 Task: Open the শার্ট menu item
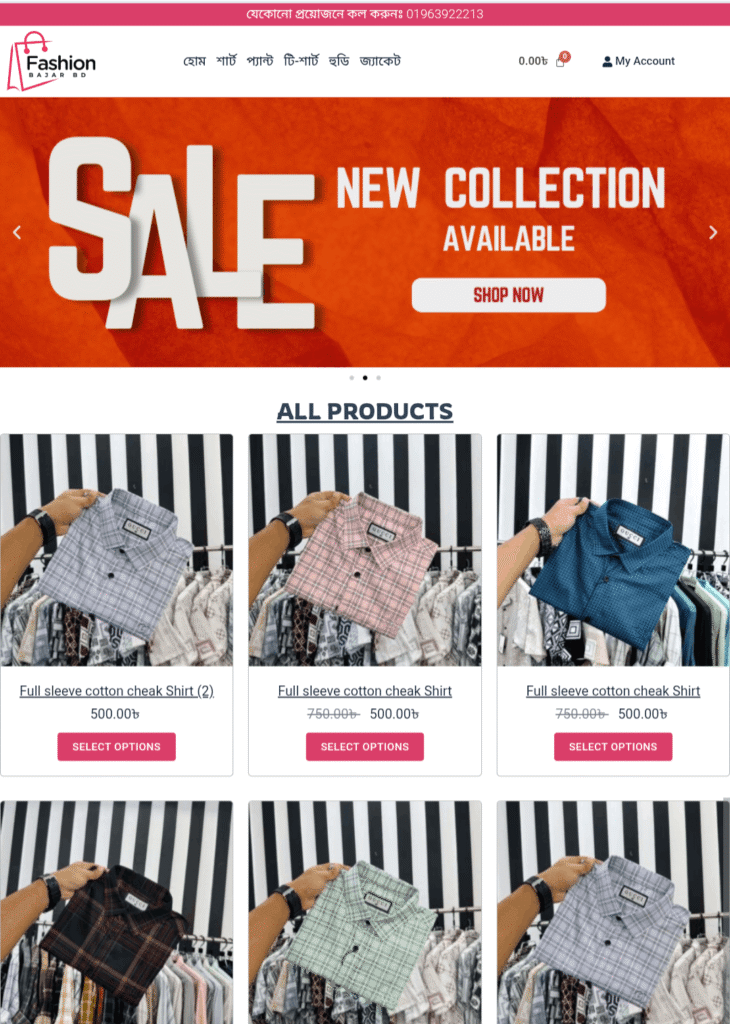coord(226,61)
